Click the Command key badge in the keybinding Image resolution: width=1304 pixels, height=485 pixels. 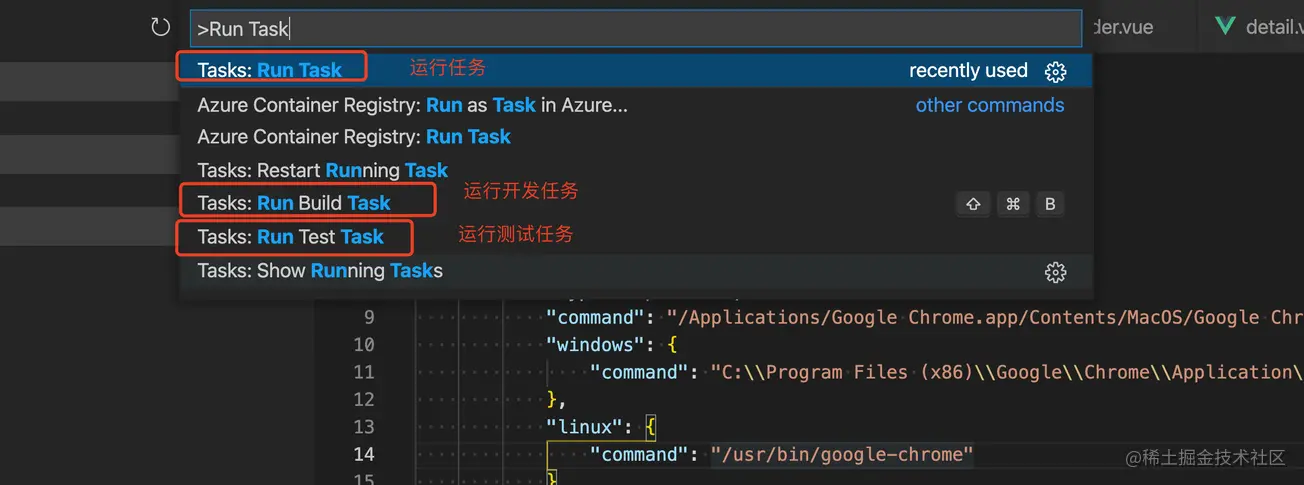1012,204
